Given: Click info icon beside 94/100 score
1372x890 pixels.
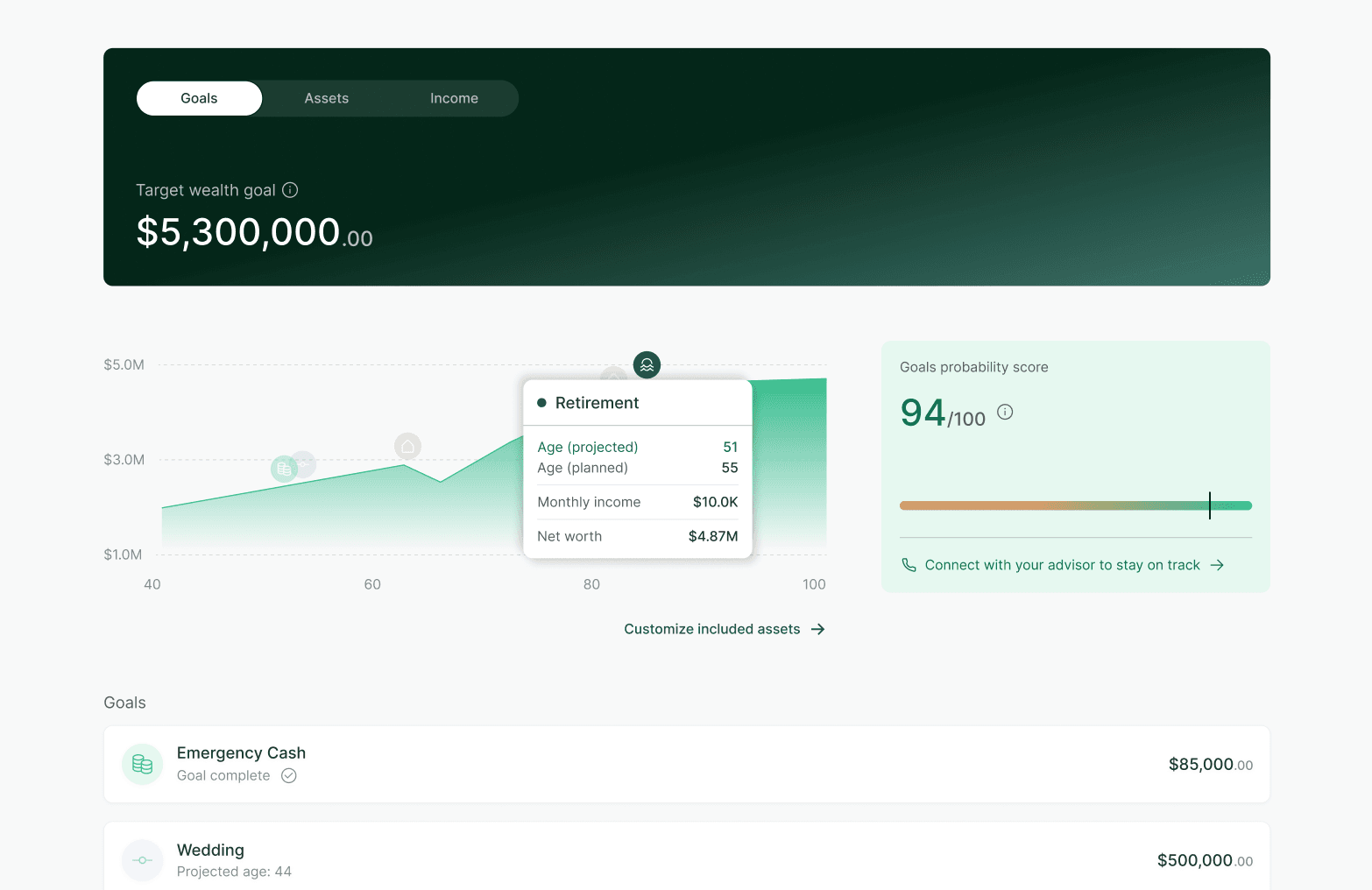Looking at the screenshot, I should (x=1005, y=412).
